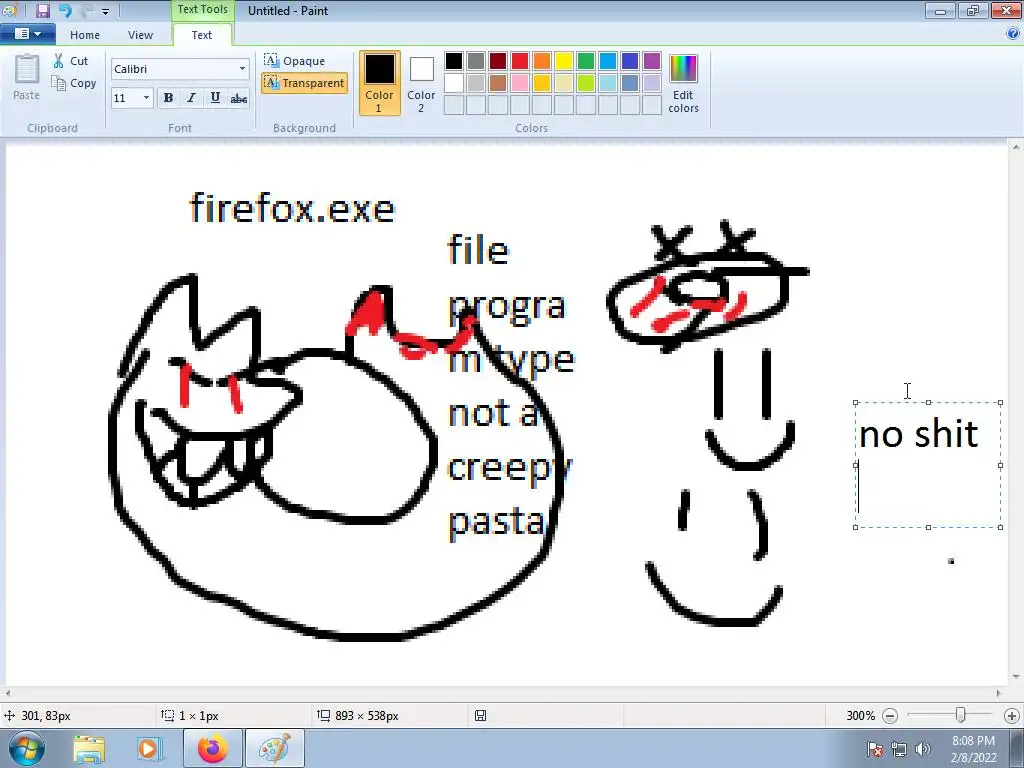Screen dimensions: 1024x768
Task: Open Windows Explorer from the taskbar
Action: [x=89, y=749]
